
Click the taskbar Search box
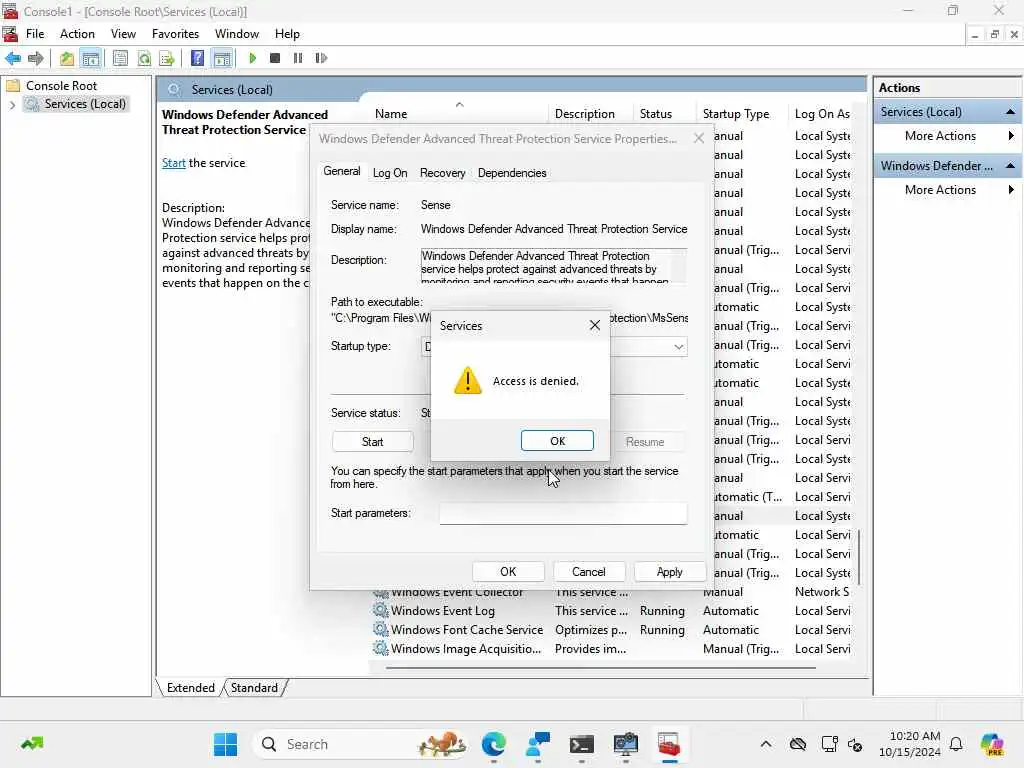(362, 744)
